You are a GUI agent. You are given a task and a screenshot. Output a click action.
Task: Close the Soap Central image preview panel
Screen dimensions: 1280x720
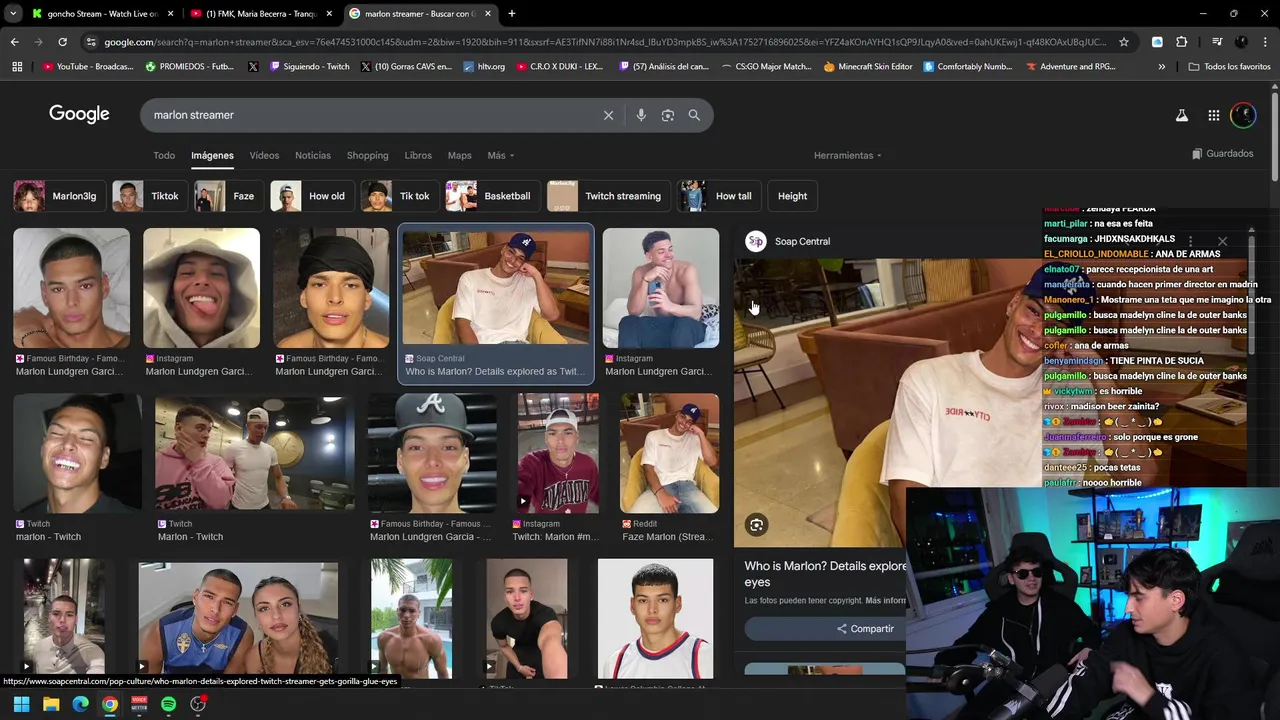(x=1222, y=241)
